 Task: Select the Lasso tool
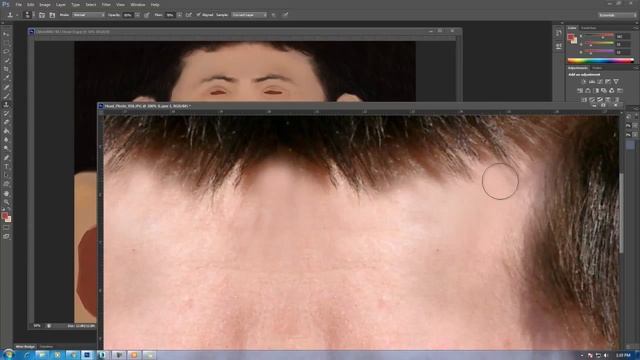(x=6, y=52)
